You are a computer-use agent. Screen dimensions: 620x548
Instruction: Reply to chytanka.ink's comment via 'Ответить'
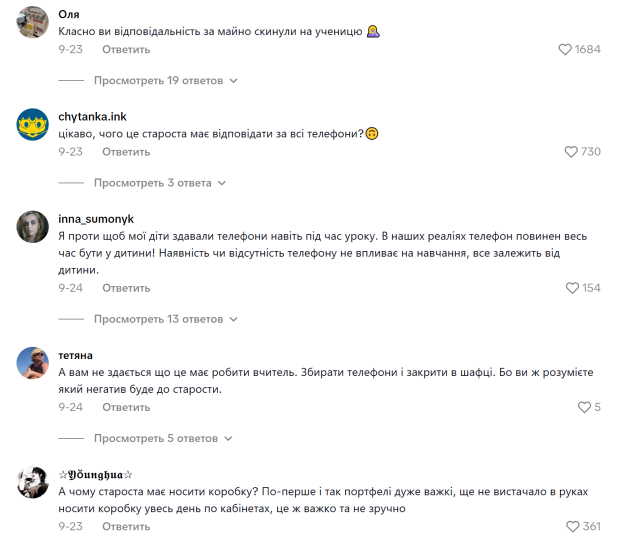tap(126, 152)
